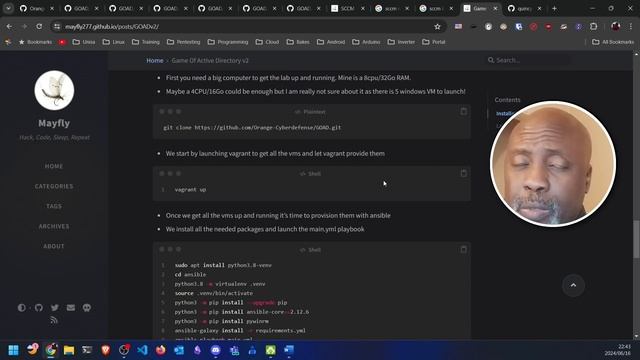Open Mayfly's GitHub profile icon
640x360 pixels.
[x=38, y=308]
